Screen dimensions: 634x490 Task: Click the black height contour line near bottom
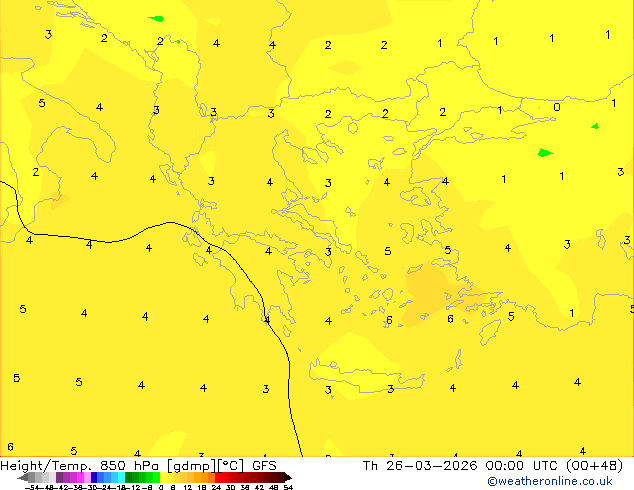[288, 400]
